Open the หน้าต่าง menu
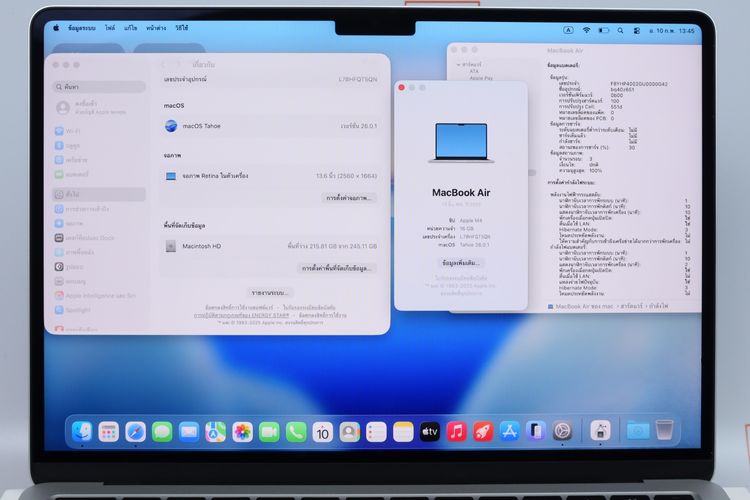This screenshot has width=750, height=500. (156, 28)
